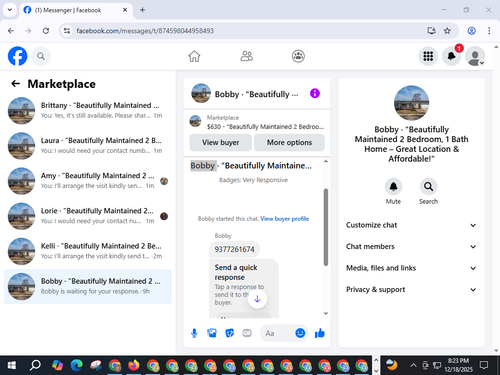
Task: Open emoji picker in message box
Action: pos(300,333)
